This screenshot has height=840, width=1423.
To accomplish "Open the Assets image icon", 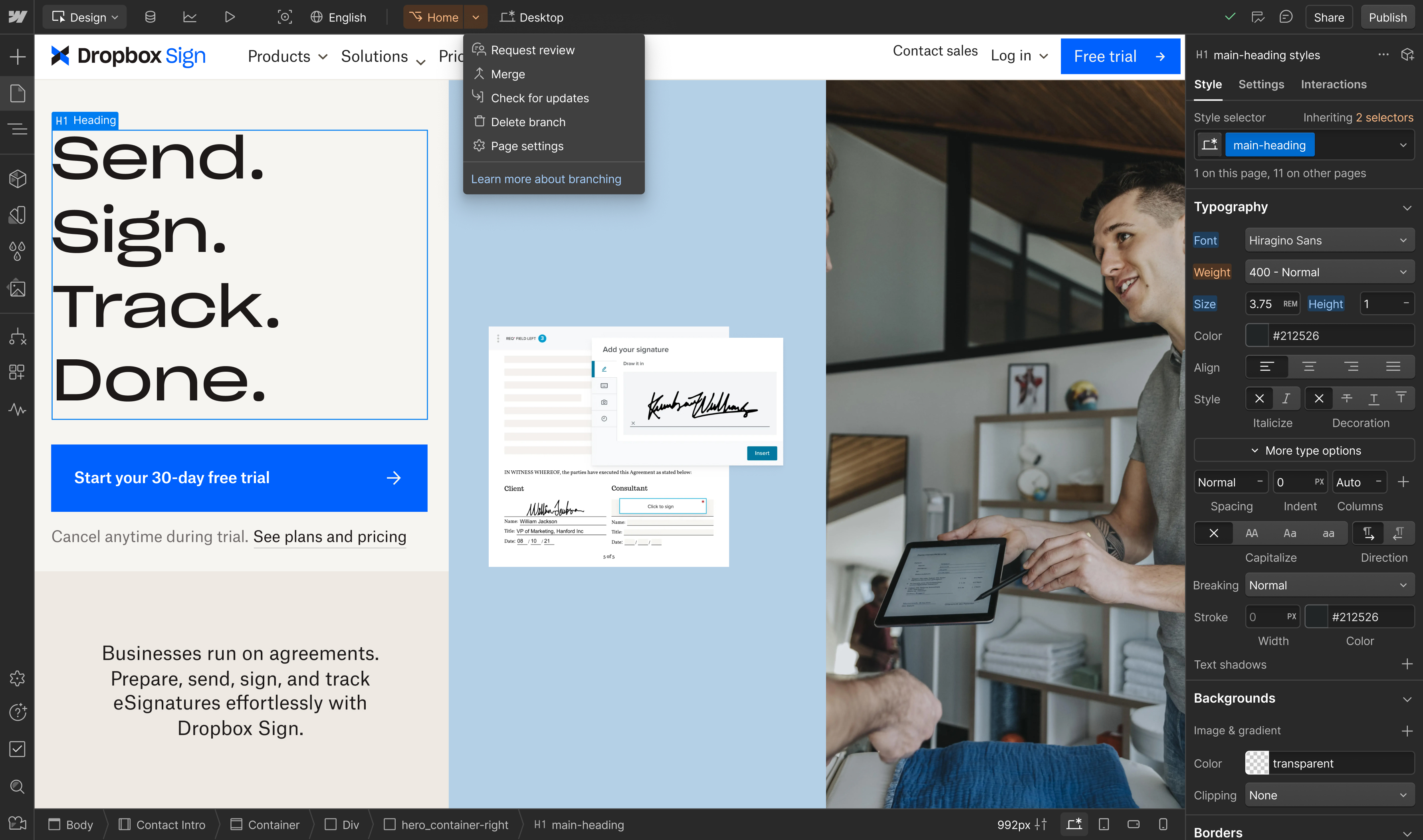I will click(x=18, y=288).
